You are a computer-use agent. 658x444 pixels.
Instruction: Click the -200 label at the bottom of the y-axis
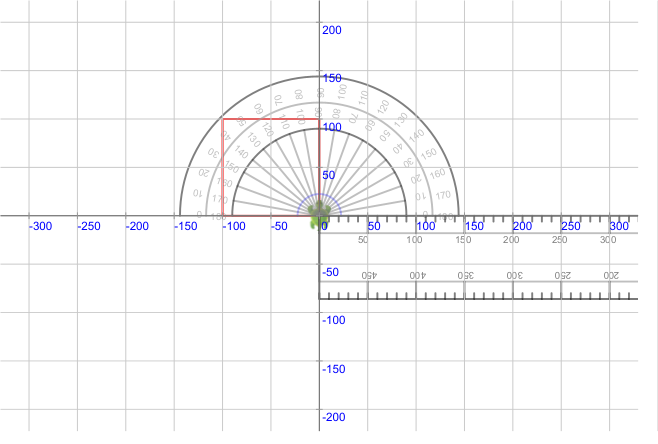[333, 417]
